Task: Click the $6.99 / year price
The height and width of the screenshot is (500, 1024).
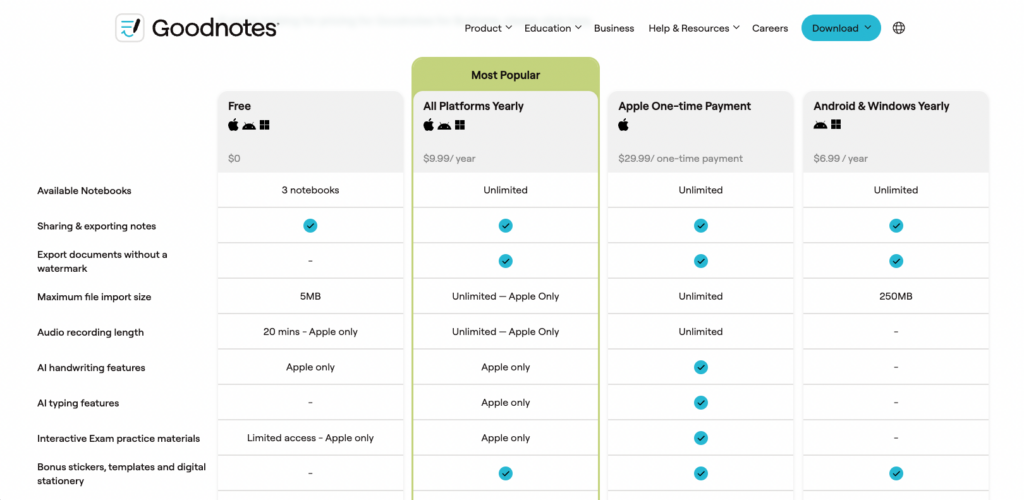Action: (840, 159)
